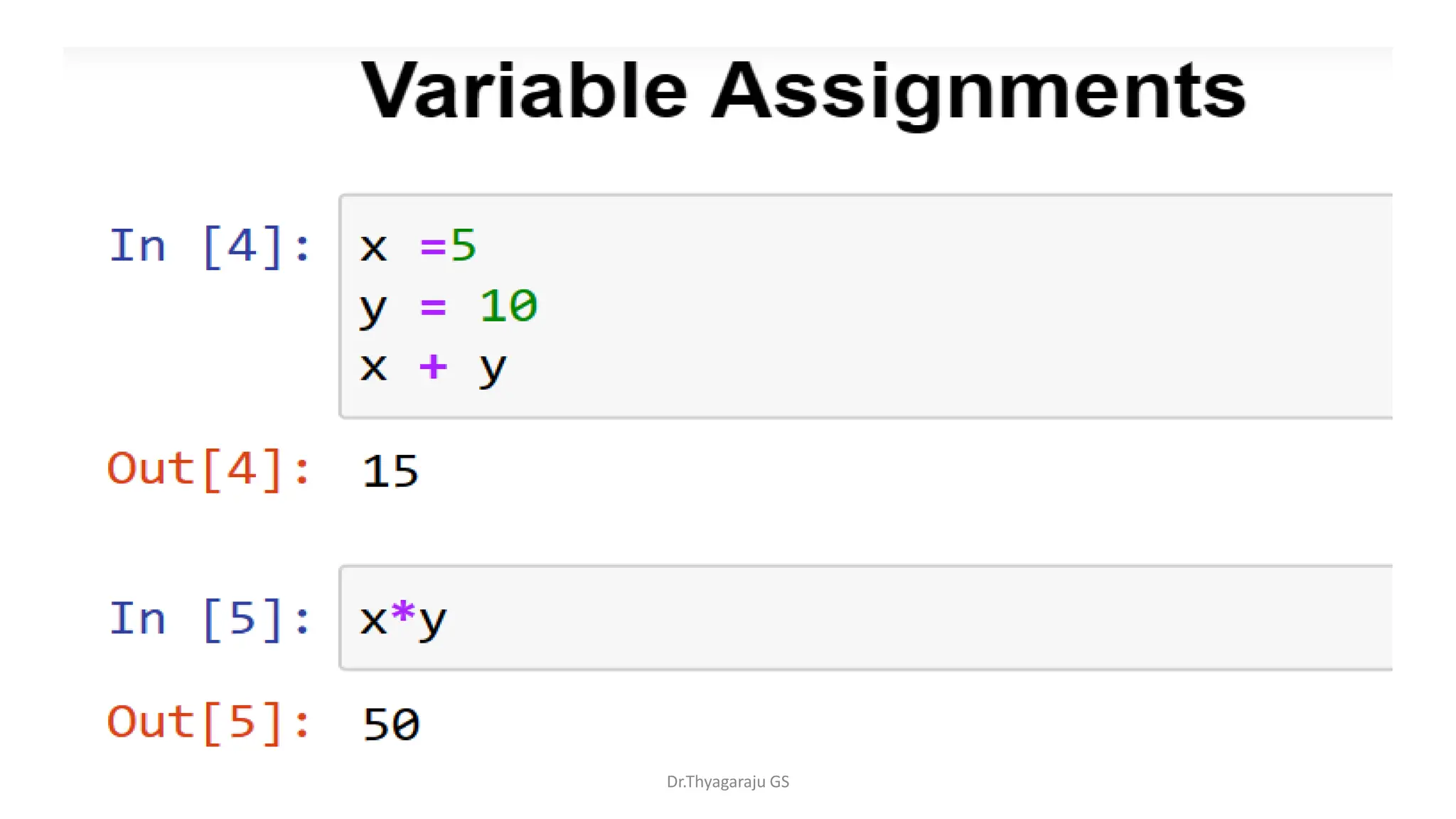
Task: Select the In [4] cell prompt
Action: point(210,247)
